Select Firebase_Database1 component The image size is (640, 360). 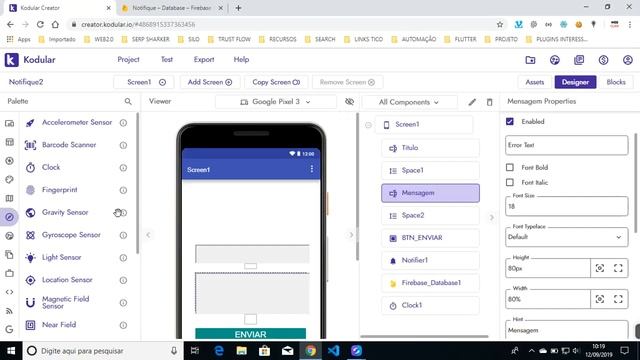coord(430,283)
